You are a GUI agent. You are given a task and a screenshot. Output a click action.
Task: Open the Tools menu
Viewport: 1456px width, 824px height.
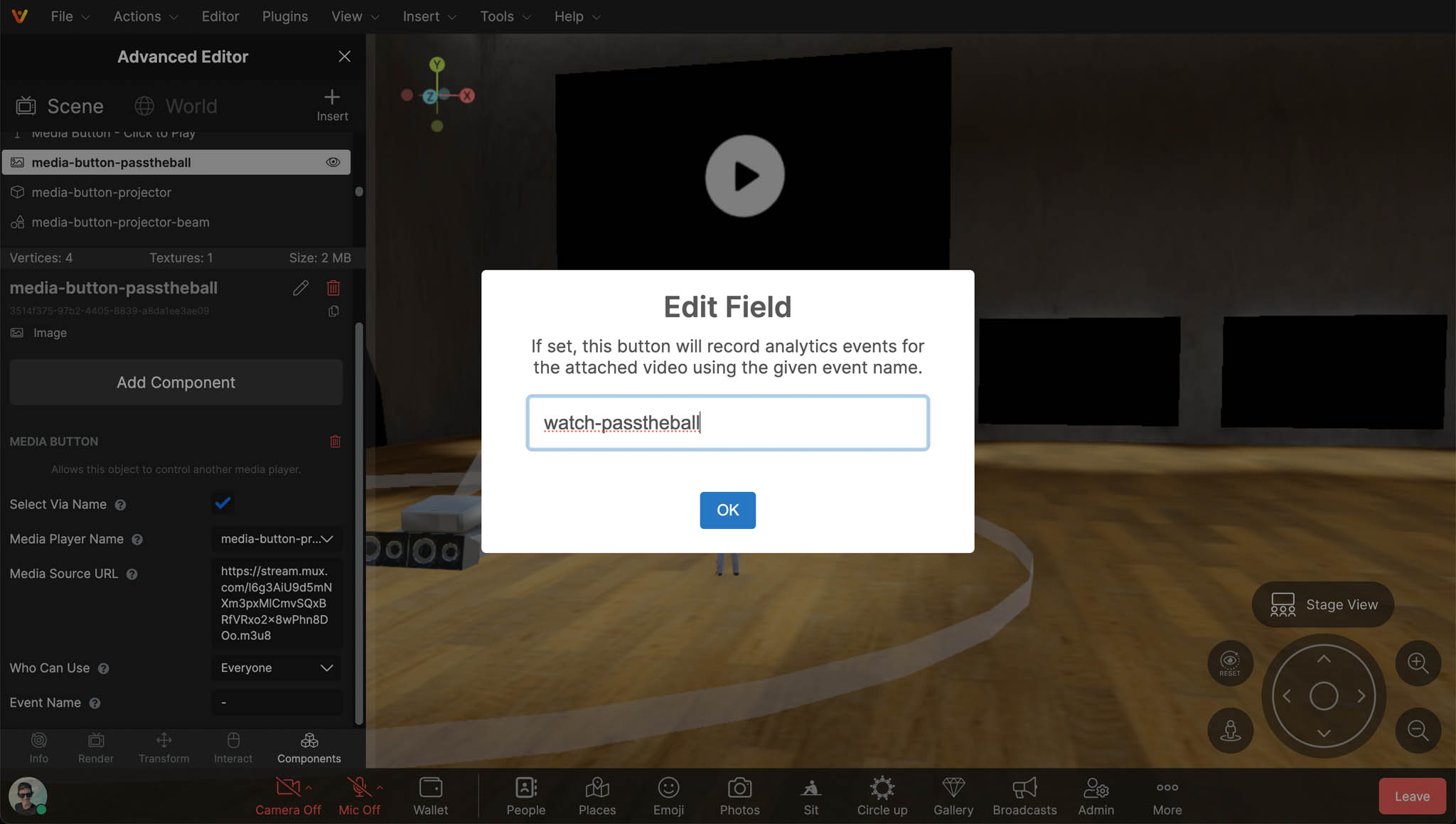(505, 16)
